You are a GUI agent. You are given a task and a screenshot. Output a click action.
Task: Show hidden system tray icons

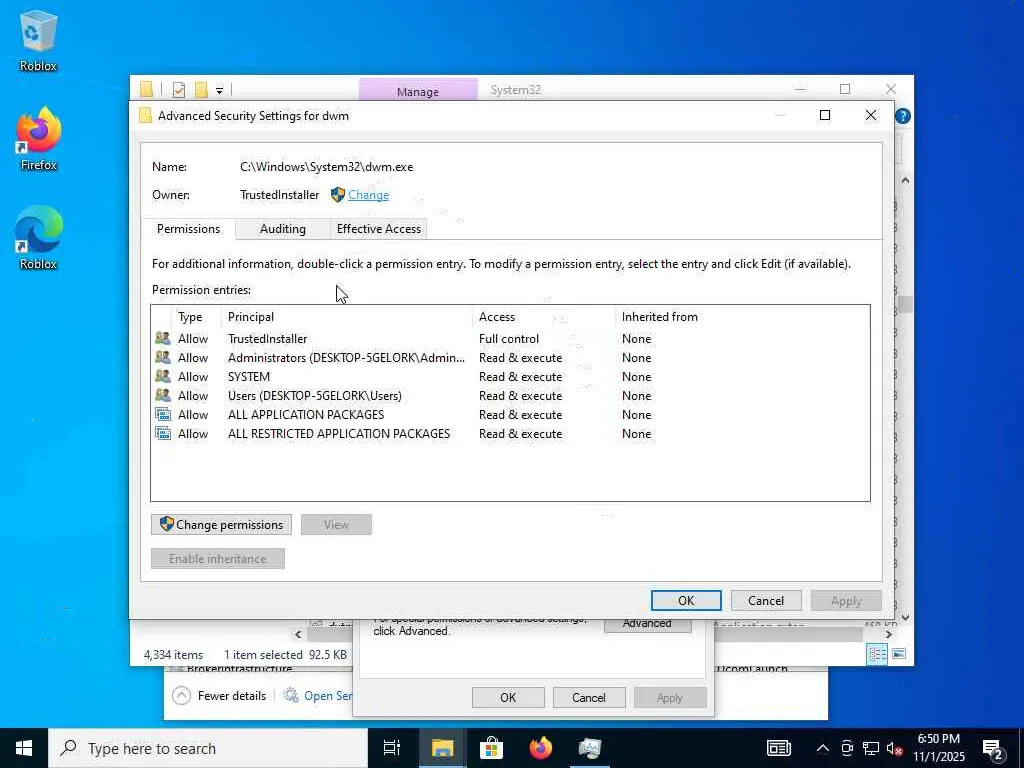point(823,748)
